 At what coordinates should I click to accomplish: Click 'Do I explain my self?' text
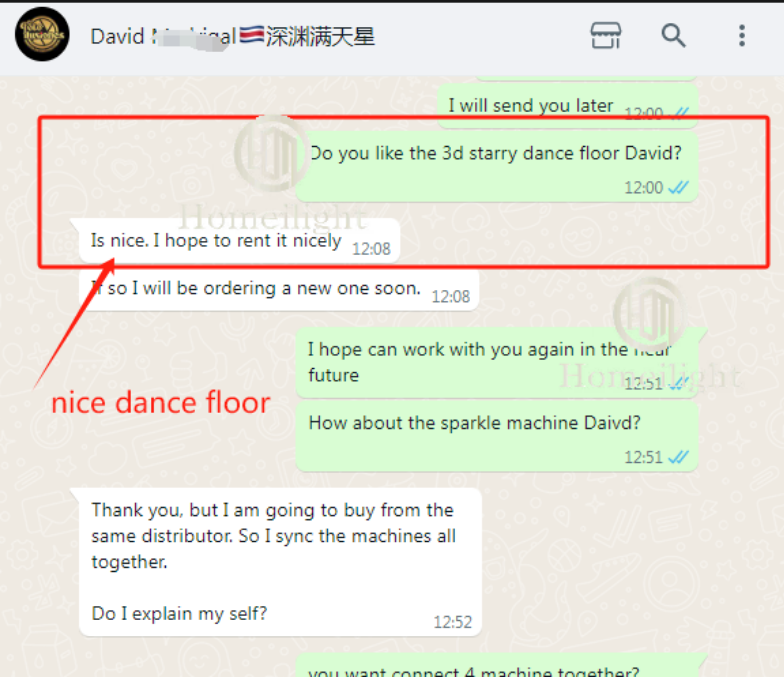coord(179,614)
